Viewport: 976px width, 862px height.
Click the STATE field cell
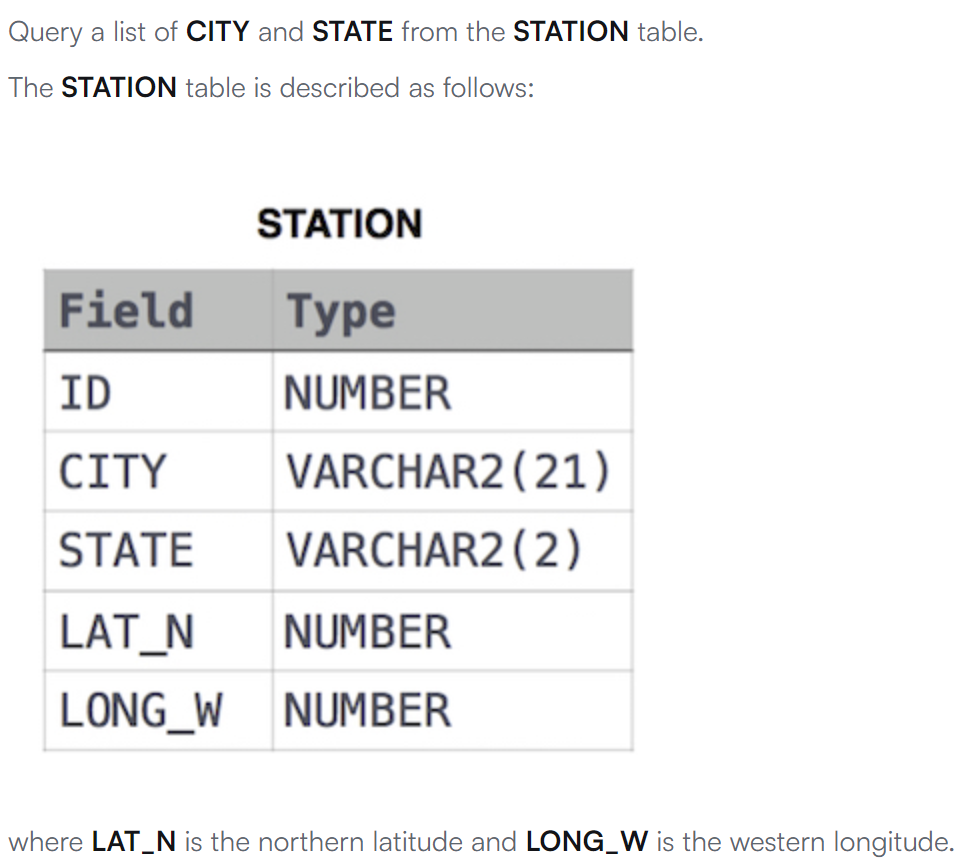point(158,551)
